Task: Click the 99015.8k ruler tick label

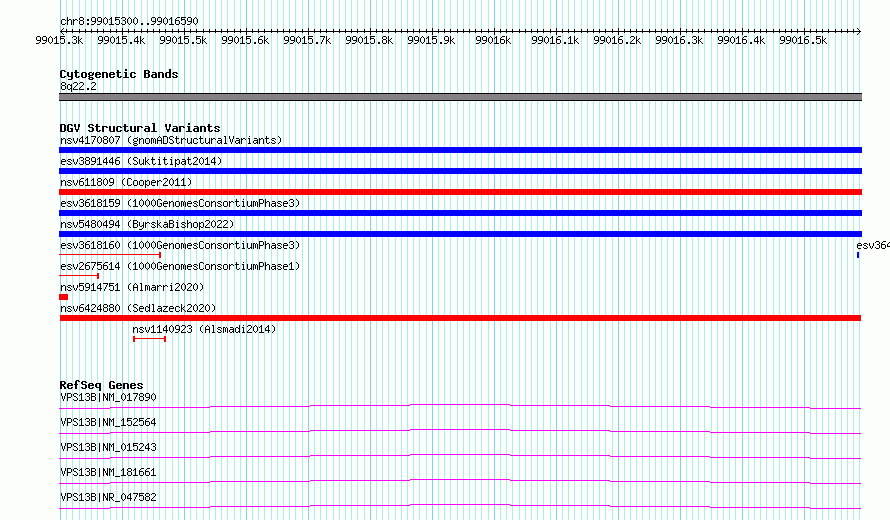Action: [x=369, y=40]
